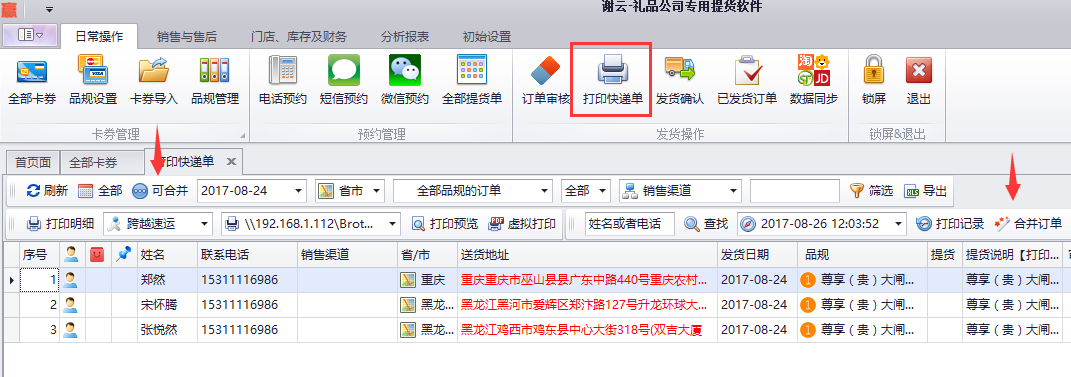1071x377 pixels.
Task: Click 导出 export button
Action: coord(926,191)
